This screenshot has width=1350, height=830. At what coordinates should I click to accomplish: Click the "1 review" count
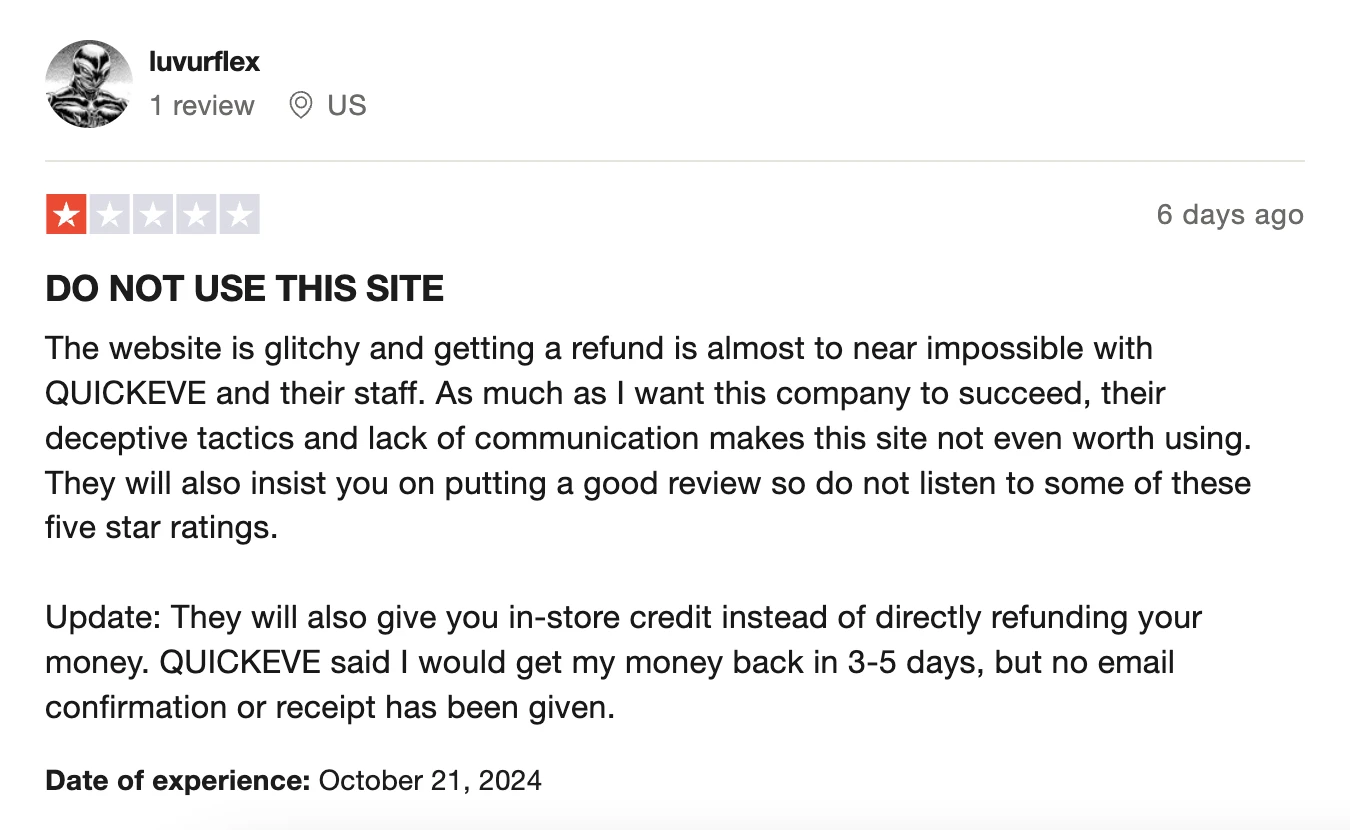(202, 105)
